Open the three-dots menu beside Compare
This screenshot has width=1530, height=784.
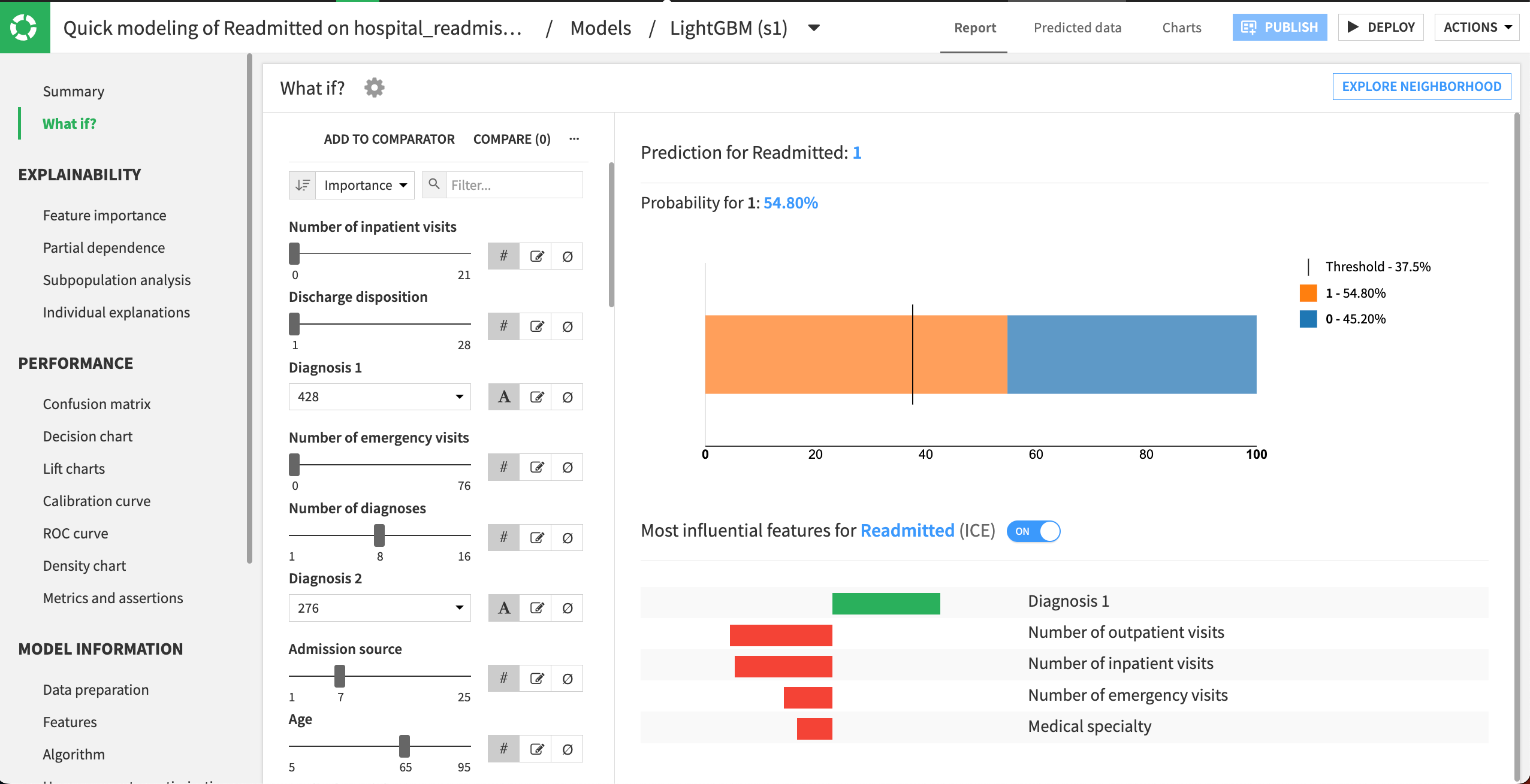574,139
